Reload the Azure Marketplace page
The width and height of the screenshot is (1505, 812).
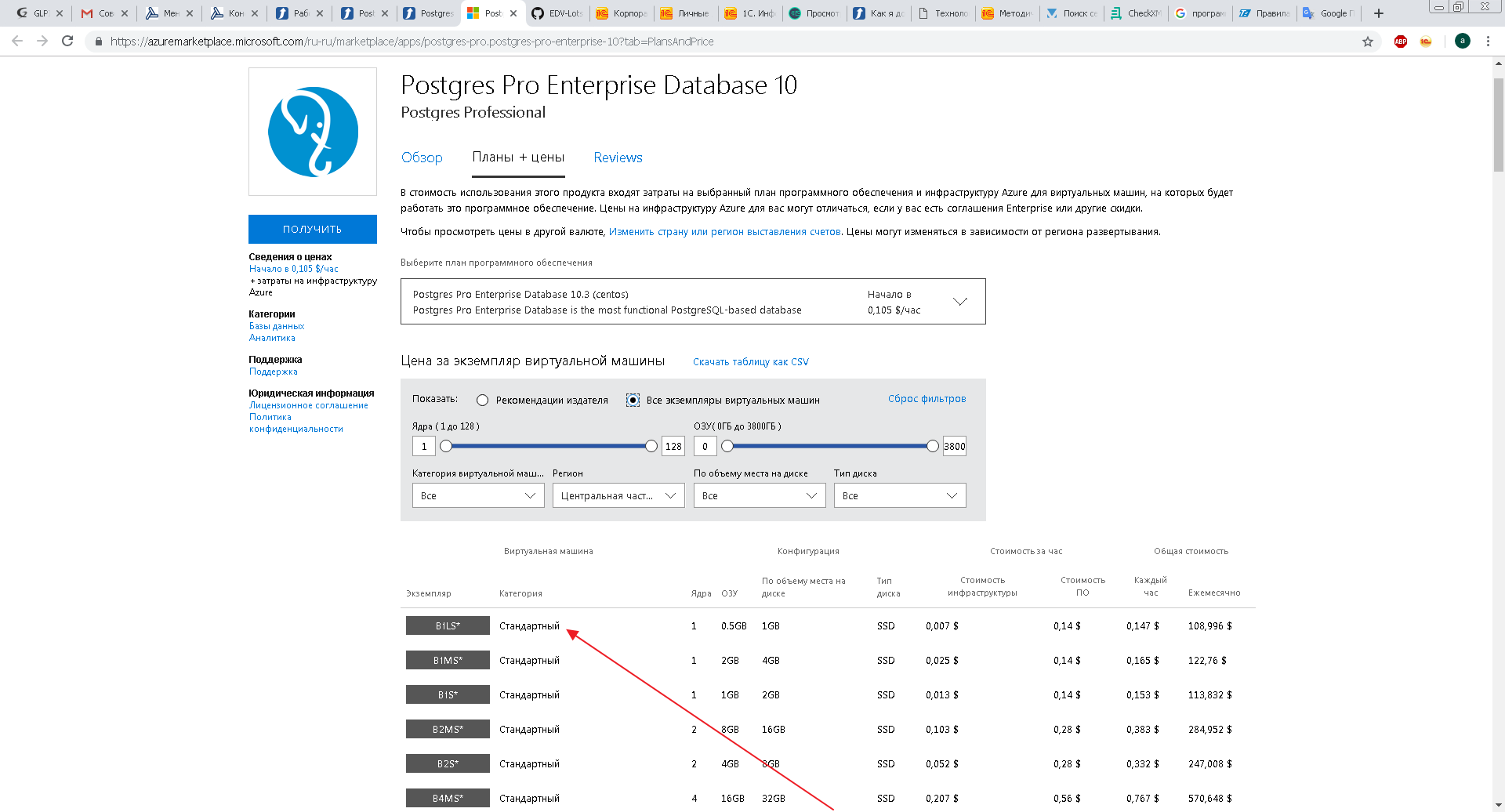coord(67,41)
